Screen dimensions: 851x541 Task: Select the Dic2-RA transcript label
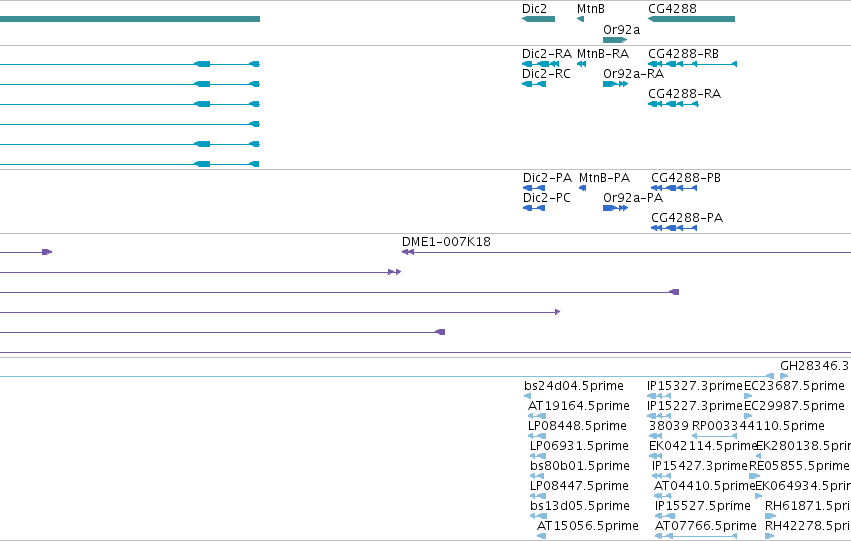pyautogui.click(x=547, y=54)
